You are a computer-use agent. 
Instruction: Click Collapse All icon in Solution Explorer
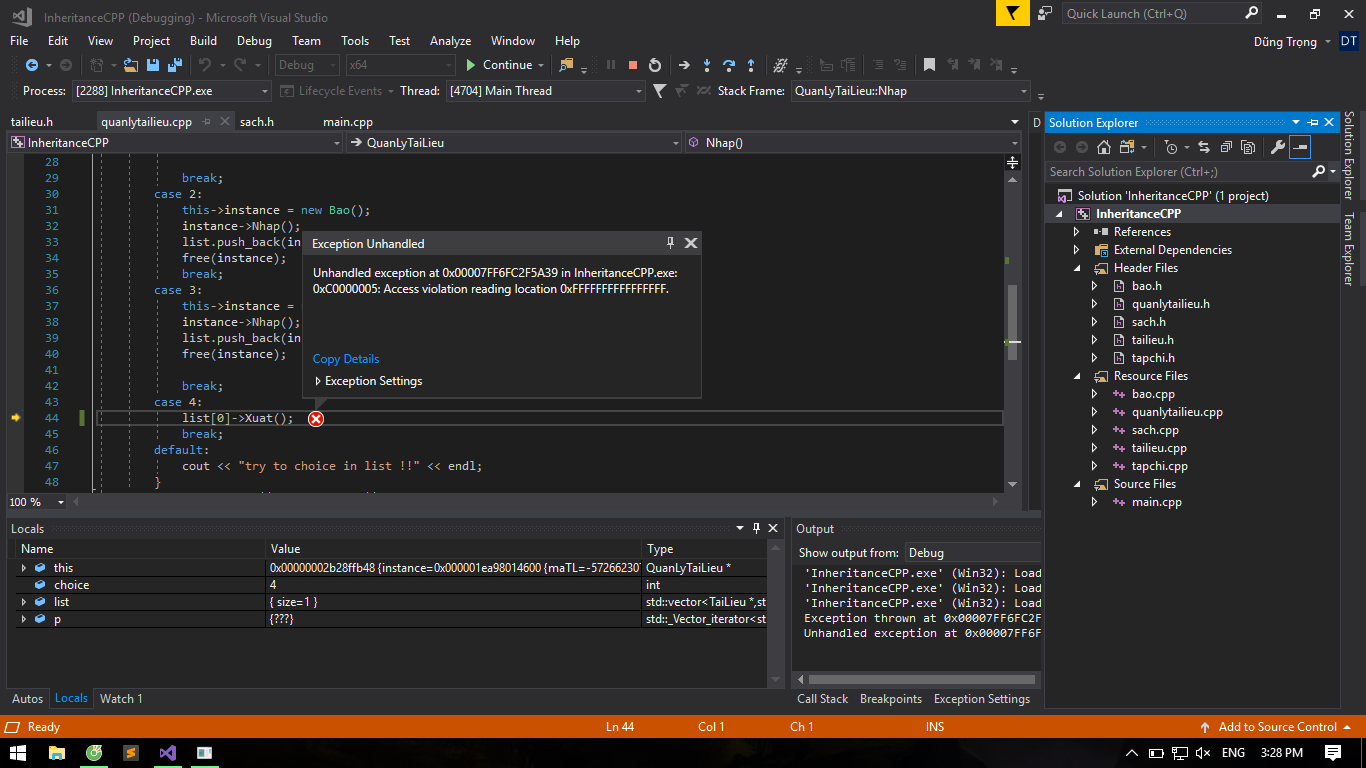pyautogui.click(x=1226, y=147)
